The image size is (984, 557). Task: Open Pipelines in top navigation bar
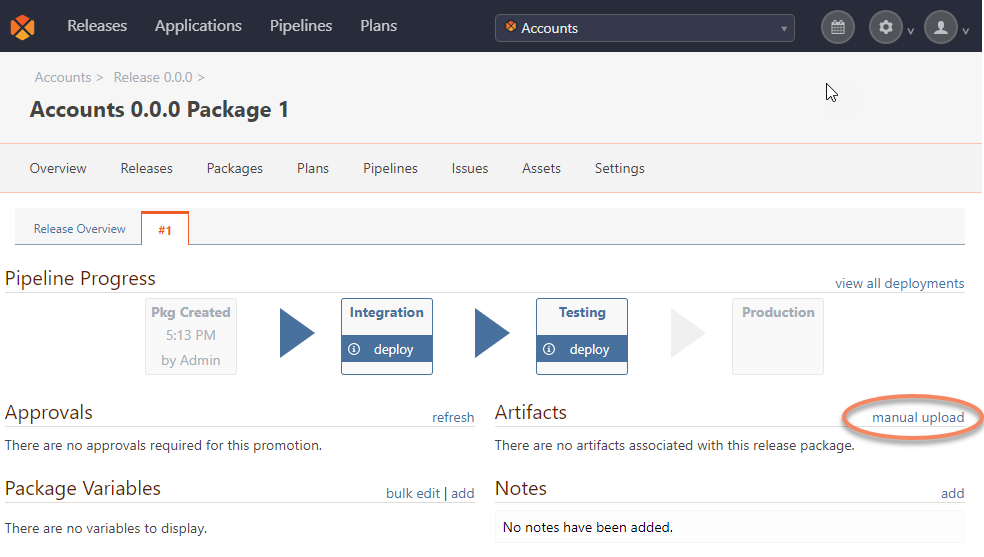click(x=301, y=26)
